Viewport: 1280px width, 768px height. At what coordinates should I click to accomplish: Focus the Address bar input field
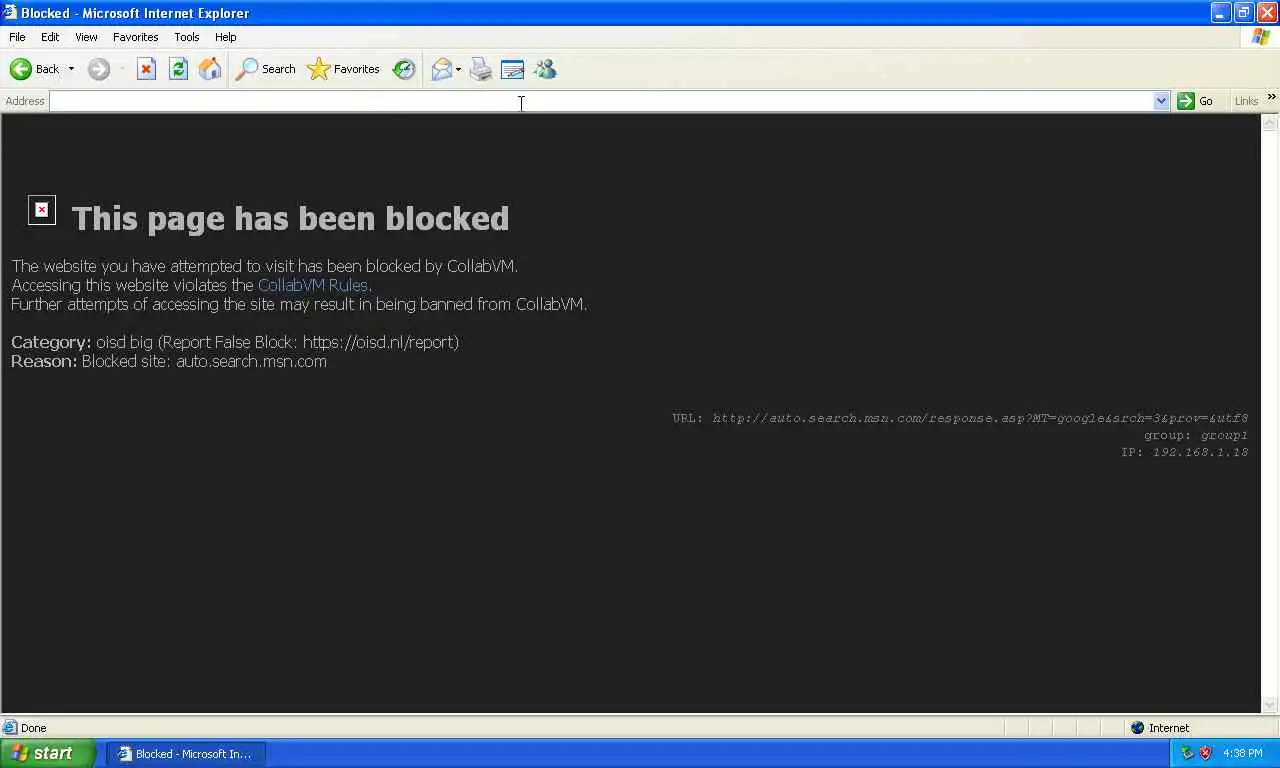coord(602,101)
